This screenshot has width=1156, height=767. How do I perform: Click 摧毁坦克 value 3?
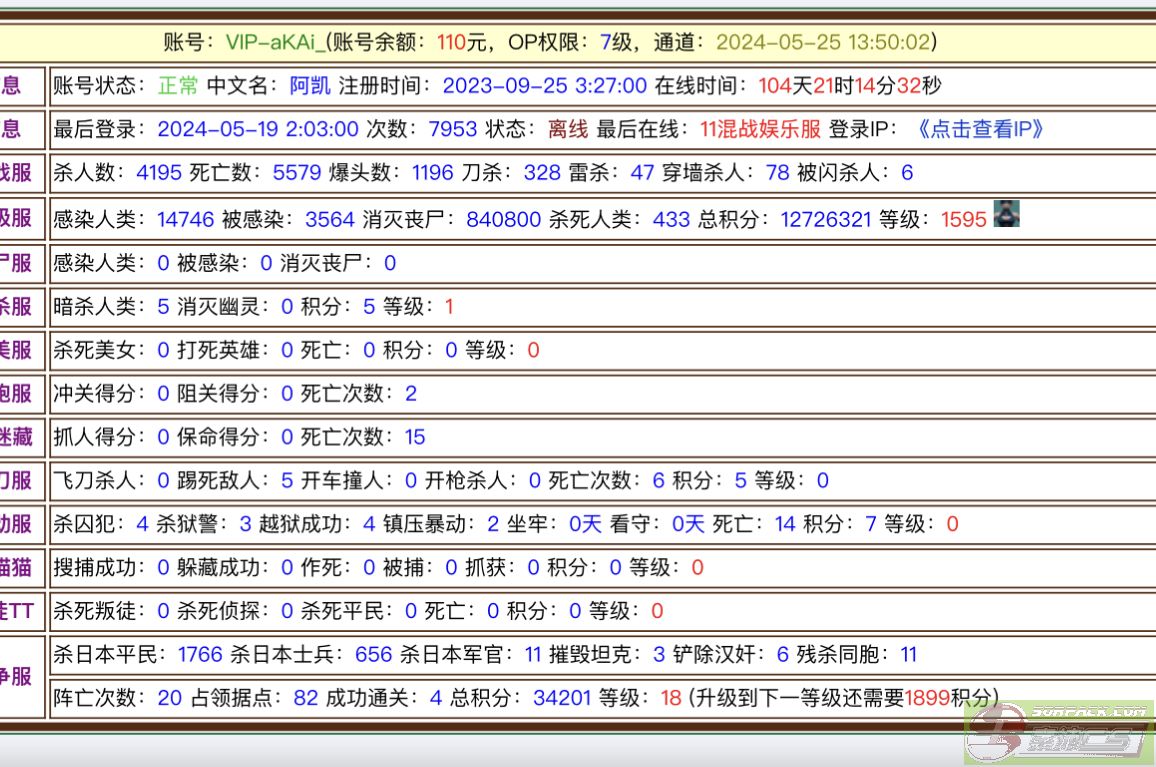pyautogui.click(x=659, y=654)
